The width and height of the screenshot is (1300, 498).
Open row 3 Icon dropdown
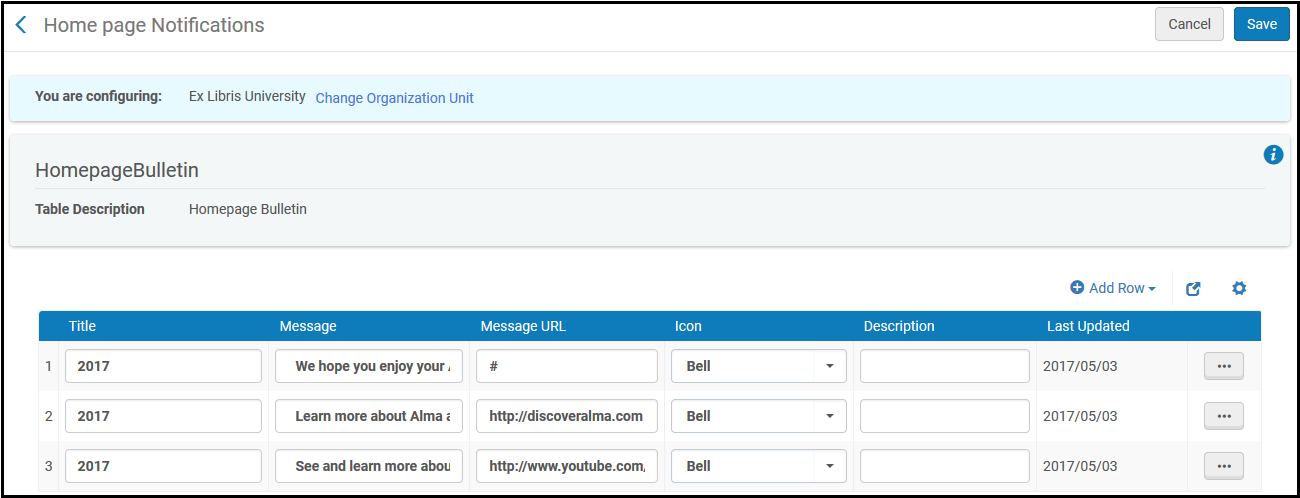click(x=758, y=466)
